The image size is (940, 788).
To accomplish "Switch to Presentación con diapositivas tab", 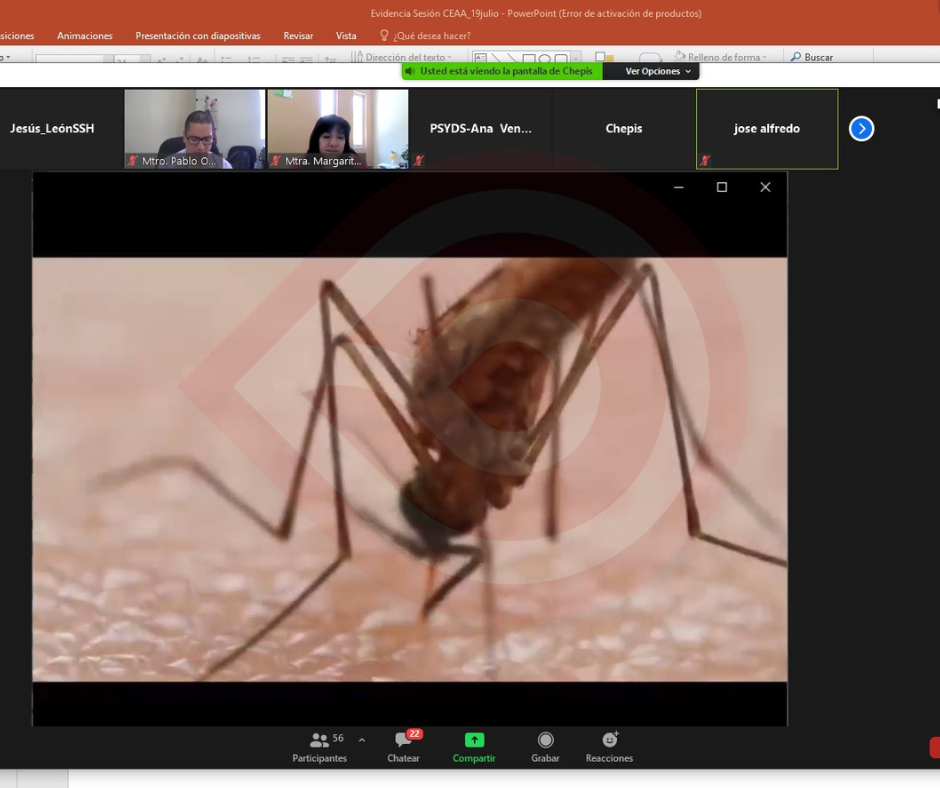I will [x=198, y=36].
